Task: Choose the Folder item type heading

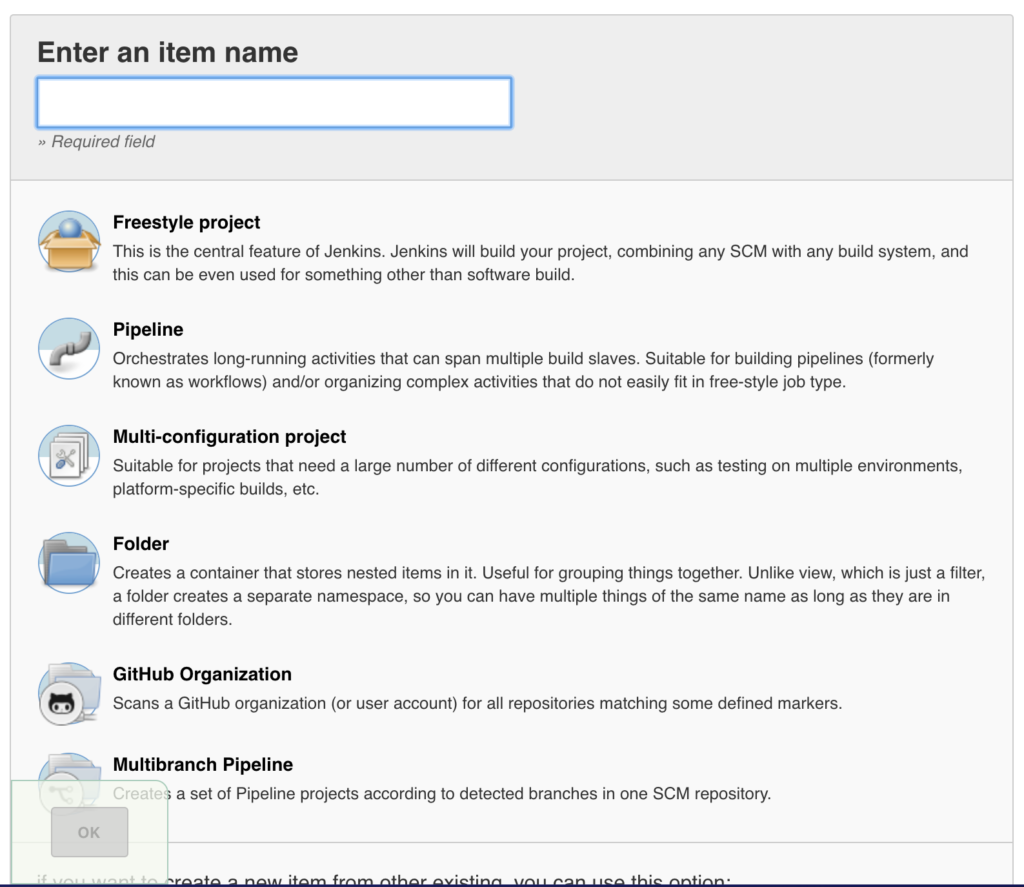Action: 141,544
